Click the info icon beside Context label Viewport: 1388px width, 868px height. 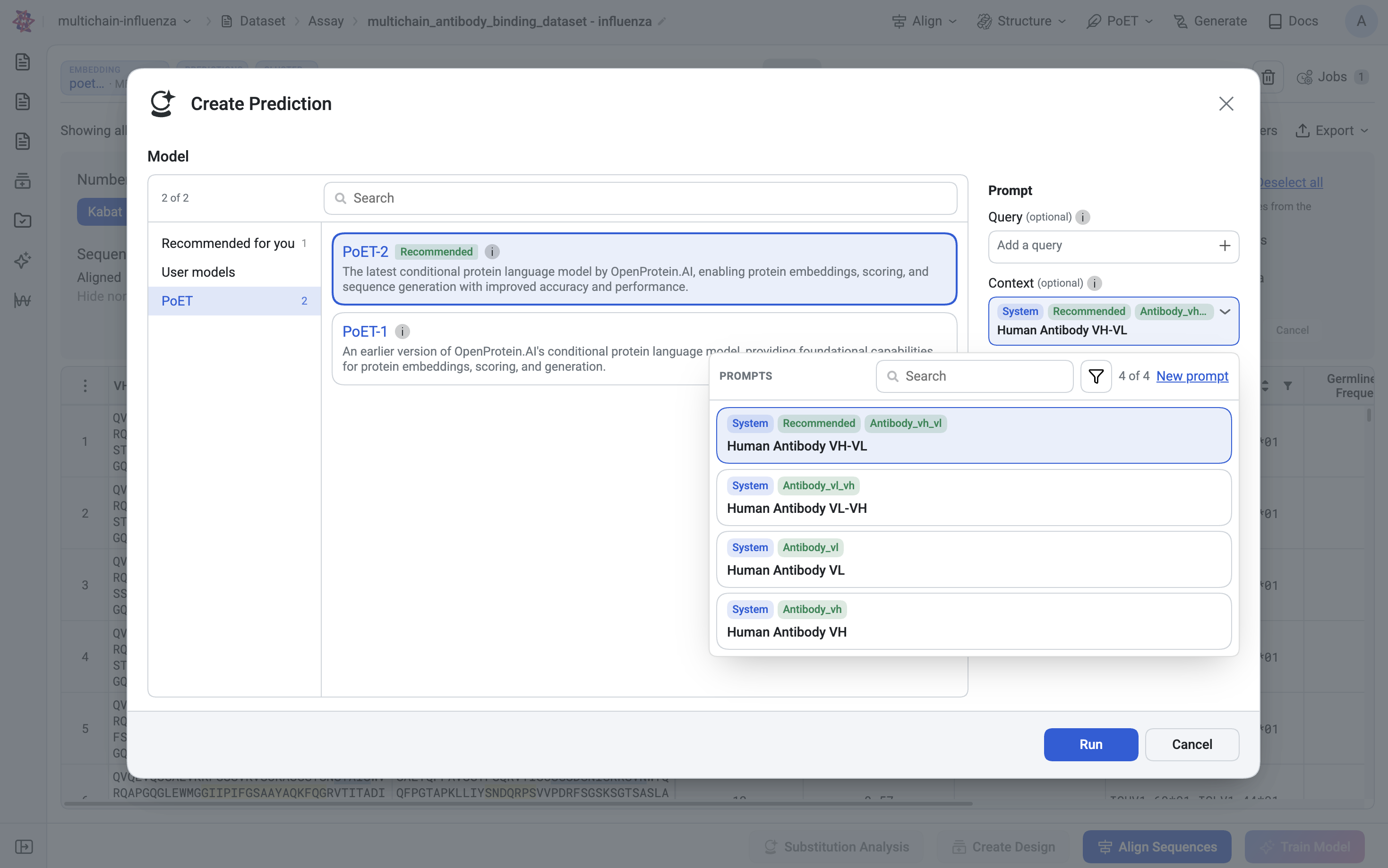[1095, 283]
